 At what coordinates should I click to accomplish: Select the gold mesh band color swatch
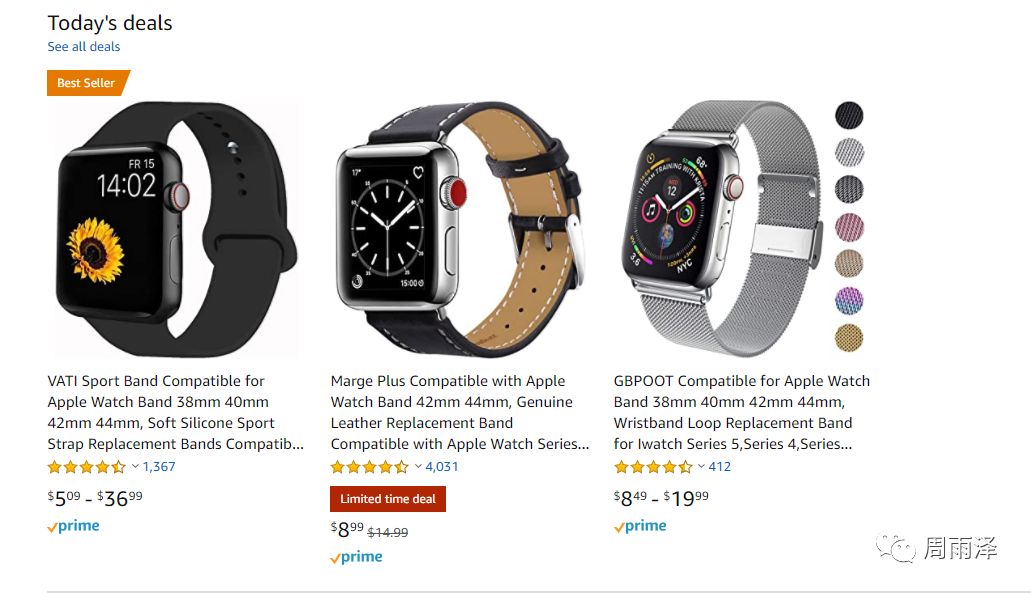pos(849,338)
